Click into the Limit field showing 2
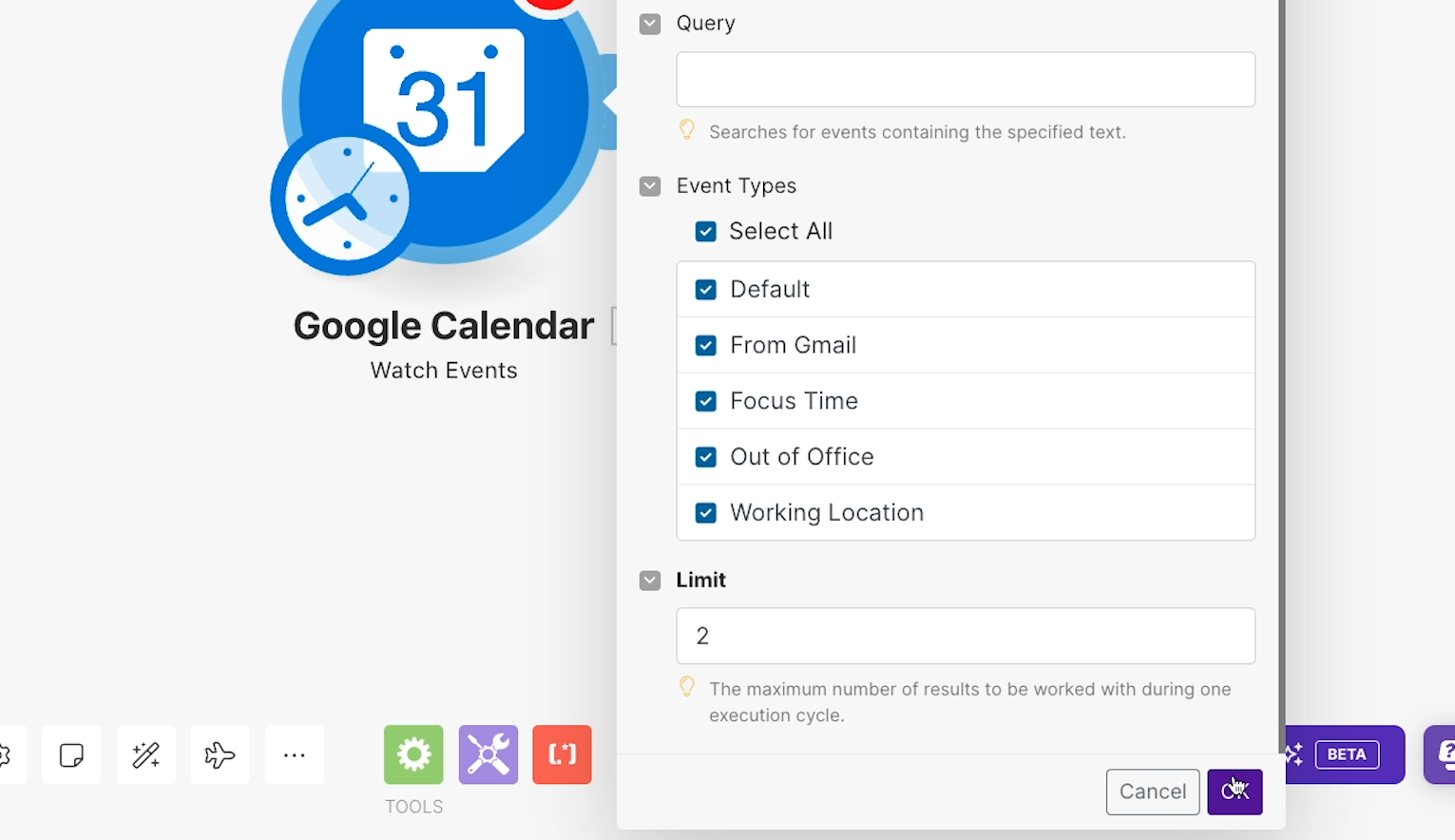 966,636
